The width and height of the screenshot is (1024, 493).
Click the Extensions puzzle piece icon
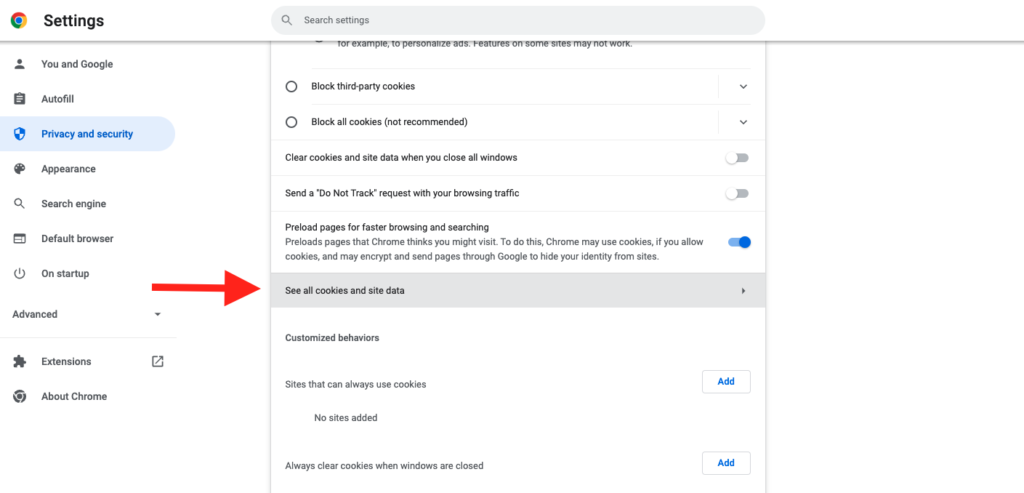point(19,362)
